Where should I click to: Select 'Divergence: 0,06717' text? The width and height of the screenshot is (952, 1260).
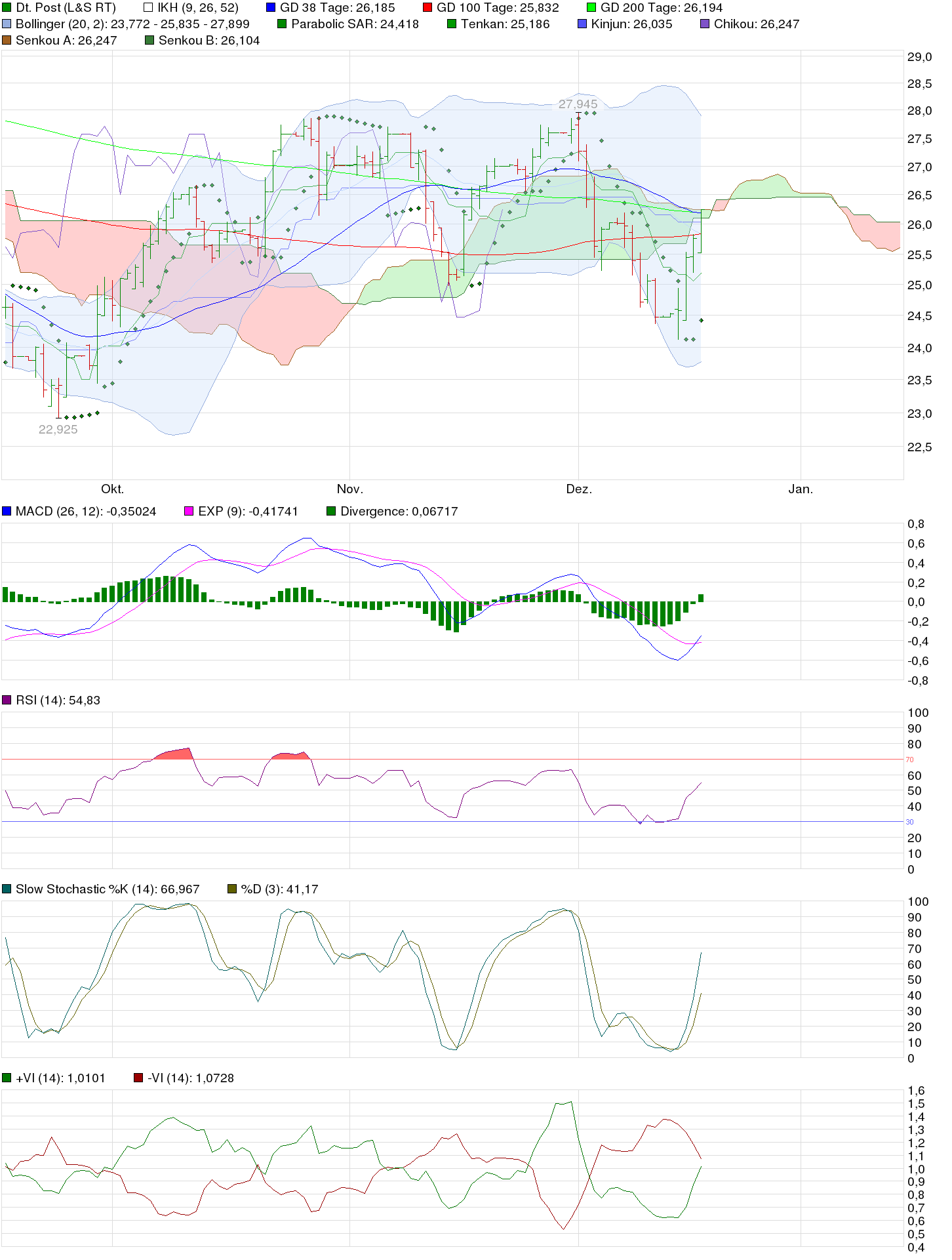[399, 512]
